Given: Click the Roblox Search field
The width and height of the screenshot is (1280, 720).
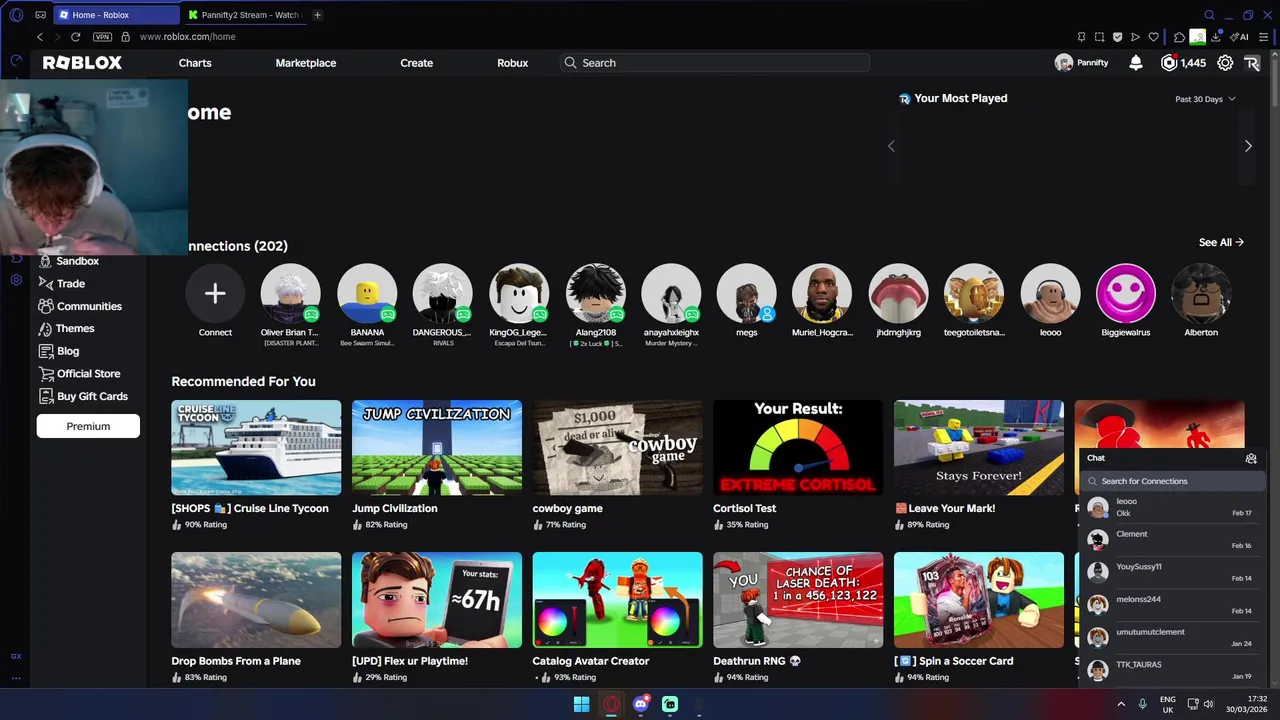Looking at the screenshot, I should [x=715, y=63].
